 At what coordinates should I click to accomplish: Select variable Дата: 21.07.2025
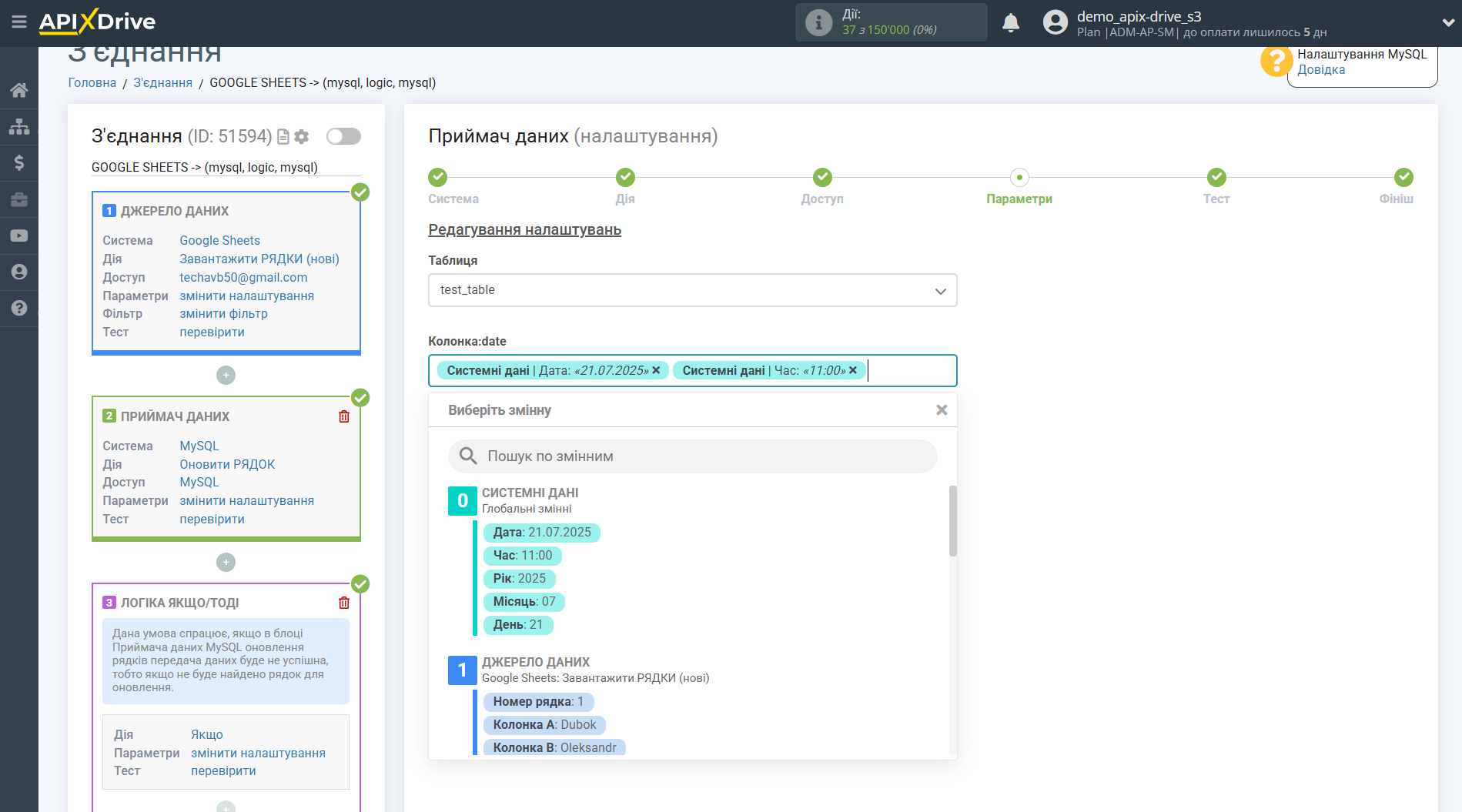coord(542,533)
